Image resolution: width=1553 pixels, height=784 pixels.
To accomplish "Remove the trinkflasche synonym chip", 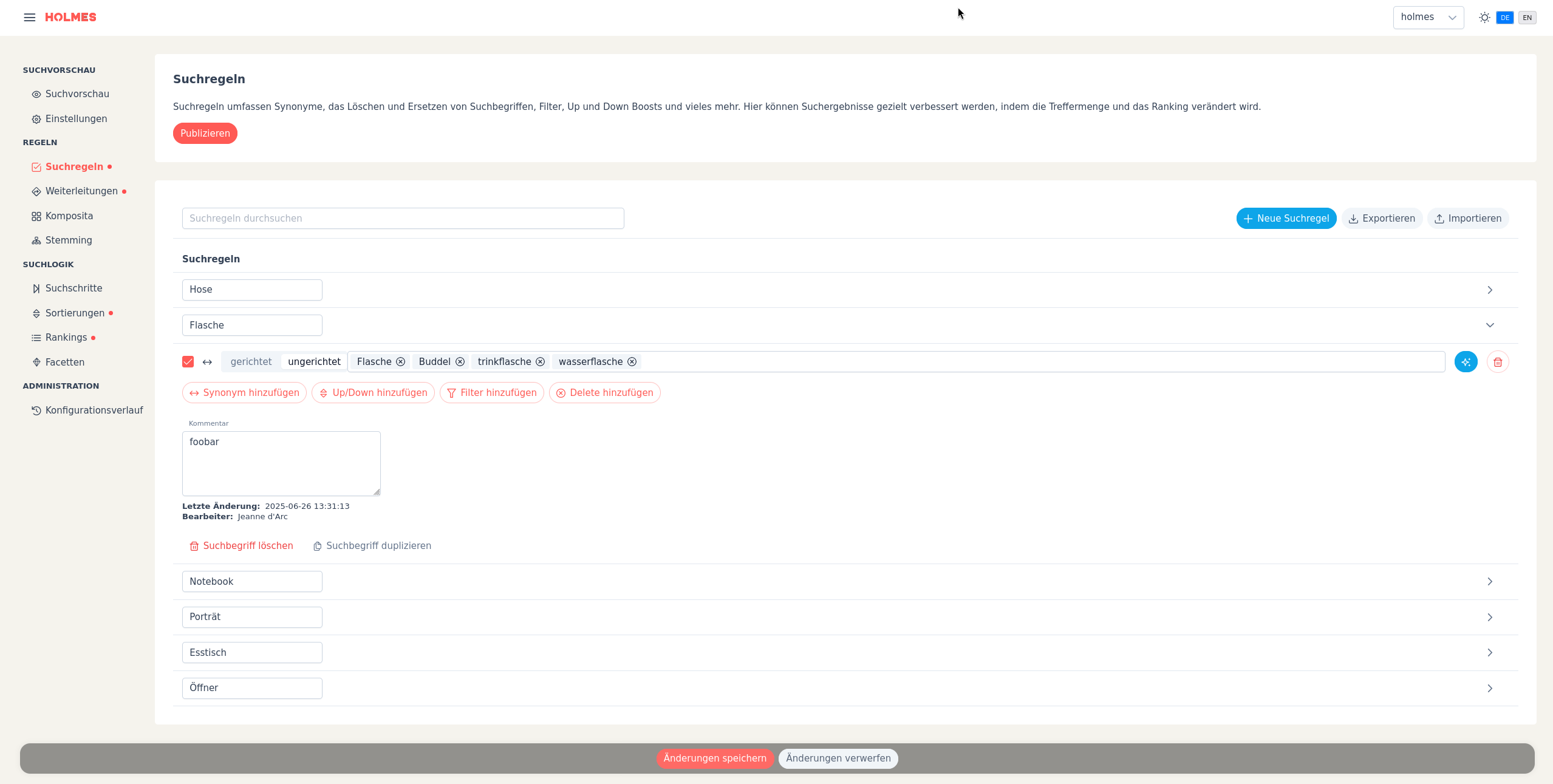I will click(540, 362).
